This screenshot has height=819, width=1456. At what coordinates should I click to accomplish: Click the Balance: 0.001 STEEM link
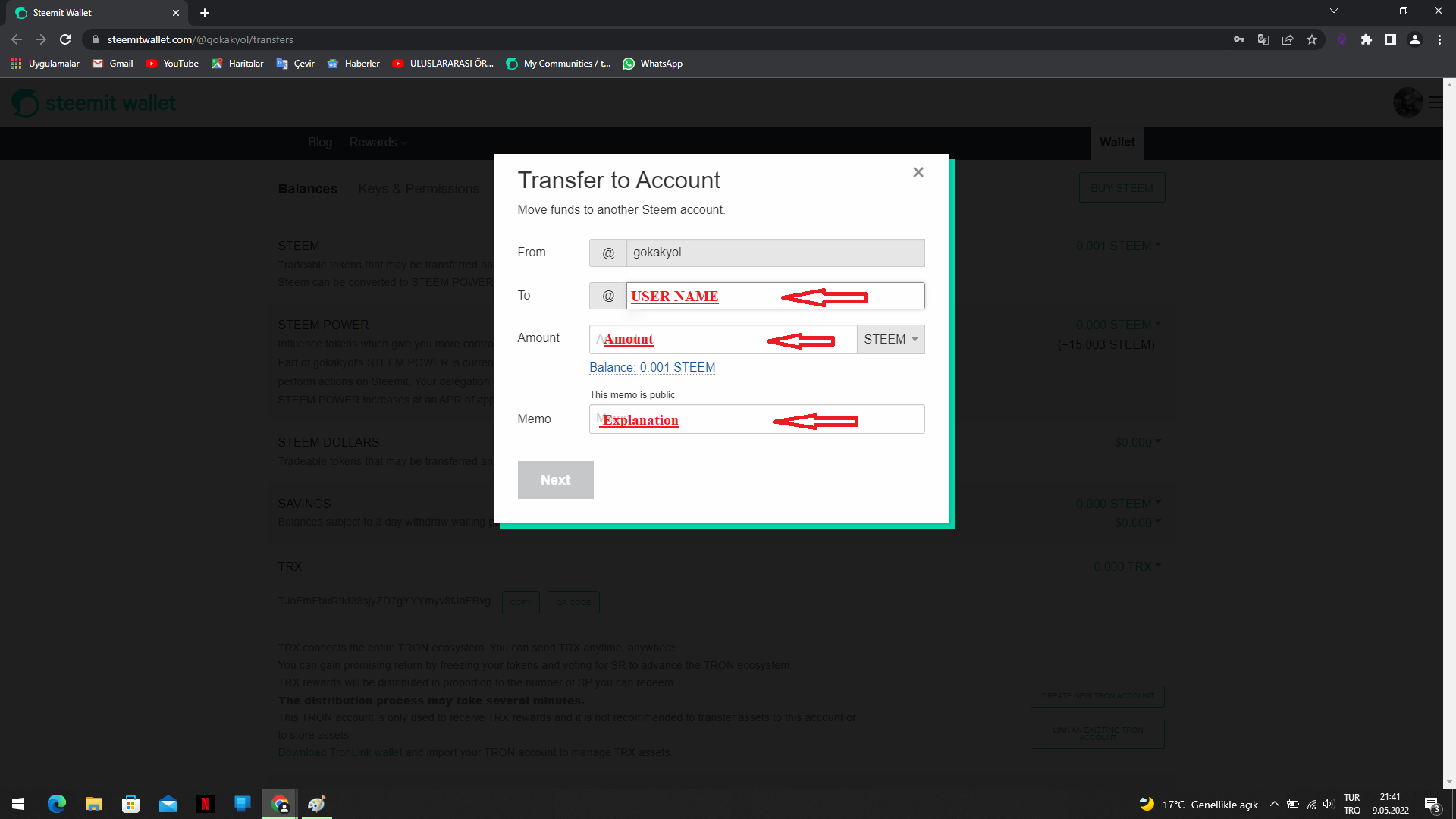tap(652, 367)
